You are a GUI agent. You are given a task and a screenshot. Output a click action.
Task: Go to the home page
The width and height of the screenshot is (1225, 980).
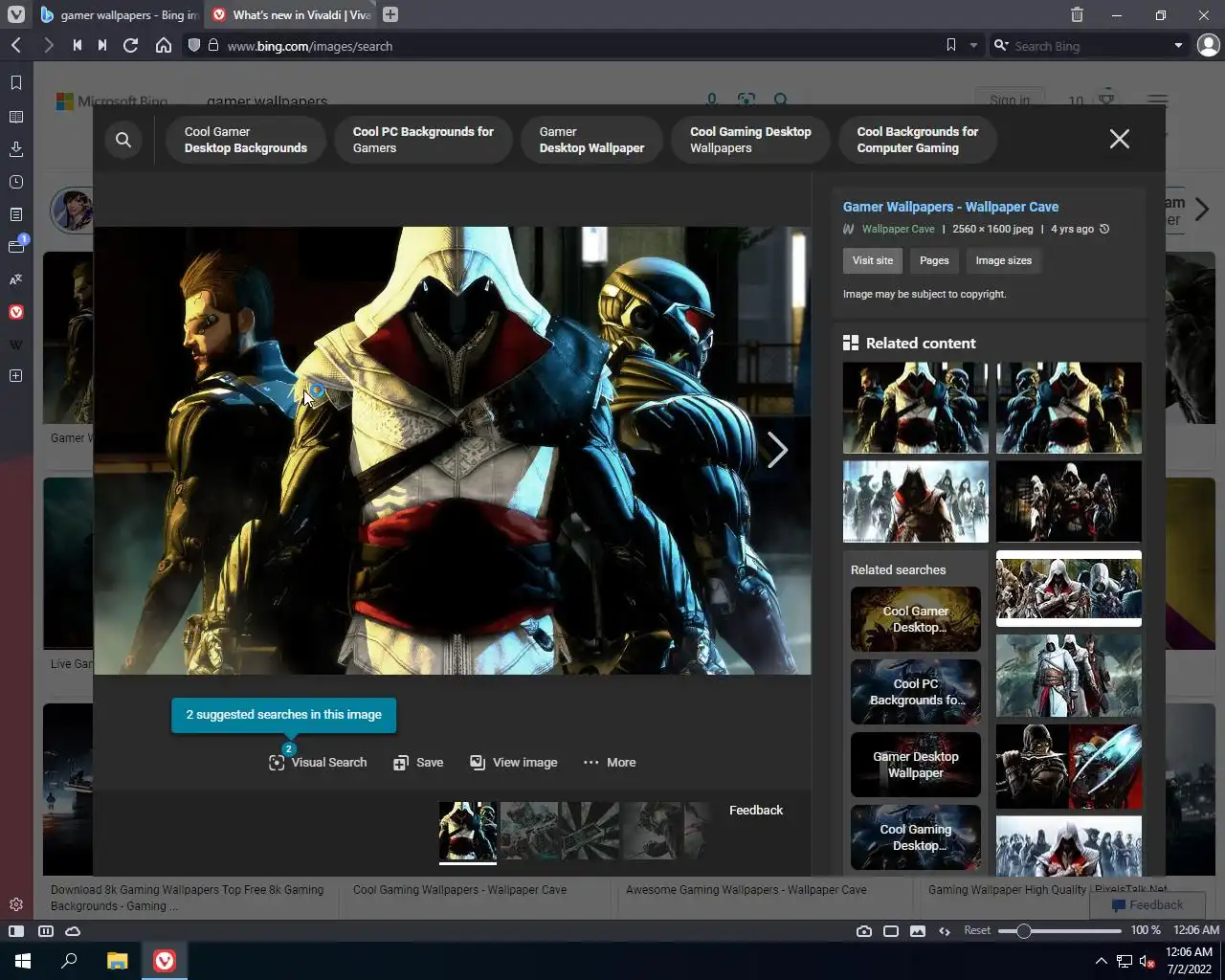click(164, 45)
